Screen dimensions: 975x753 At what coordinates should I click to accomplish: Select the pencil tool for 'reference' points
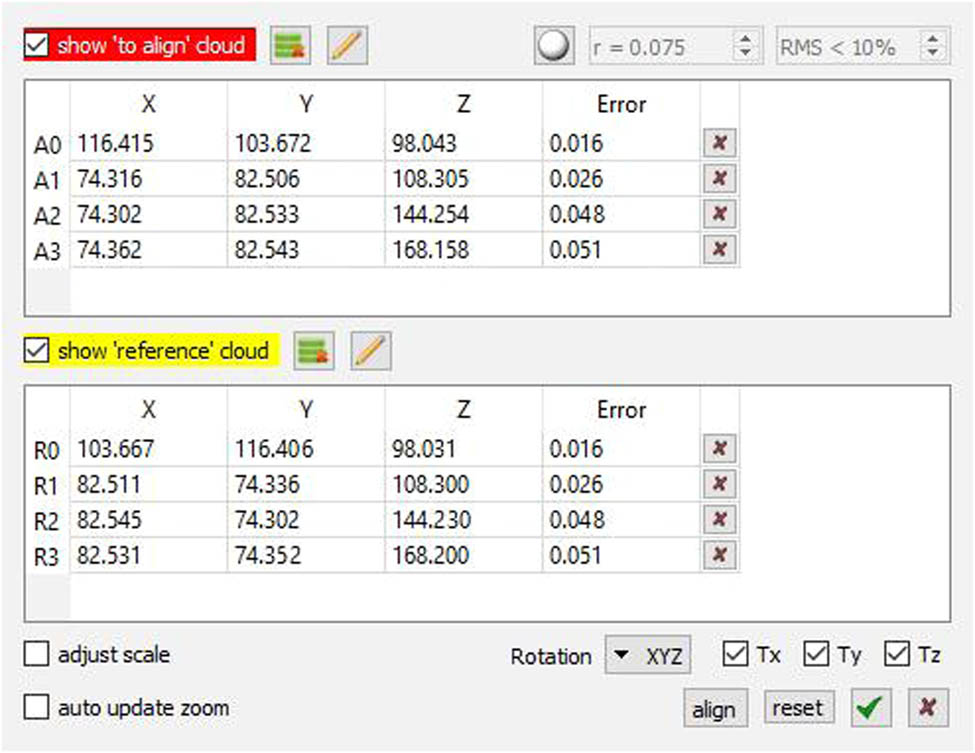[370, 350]
